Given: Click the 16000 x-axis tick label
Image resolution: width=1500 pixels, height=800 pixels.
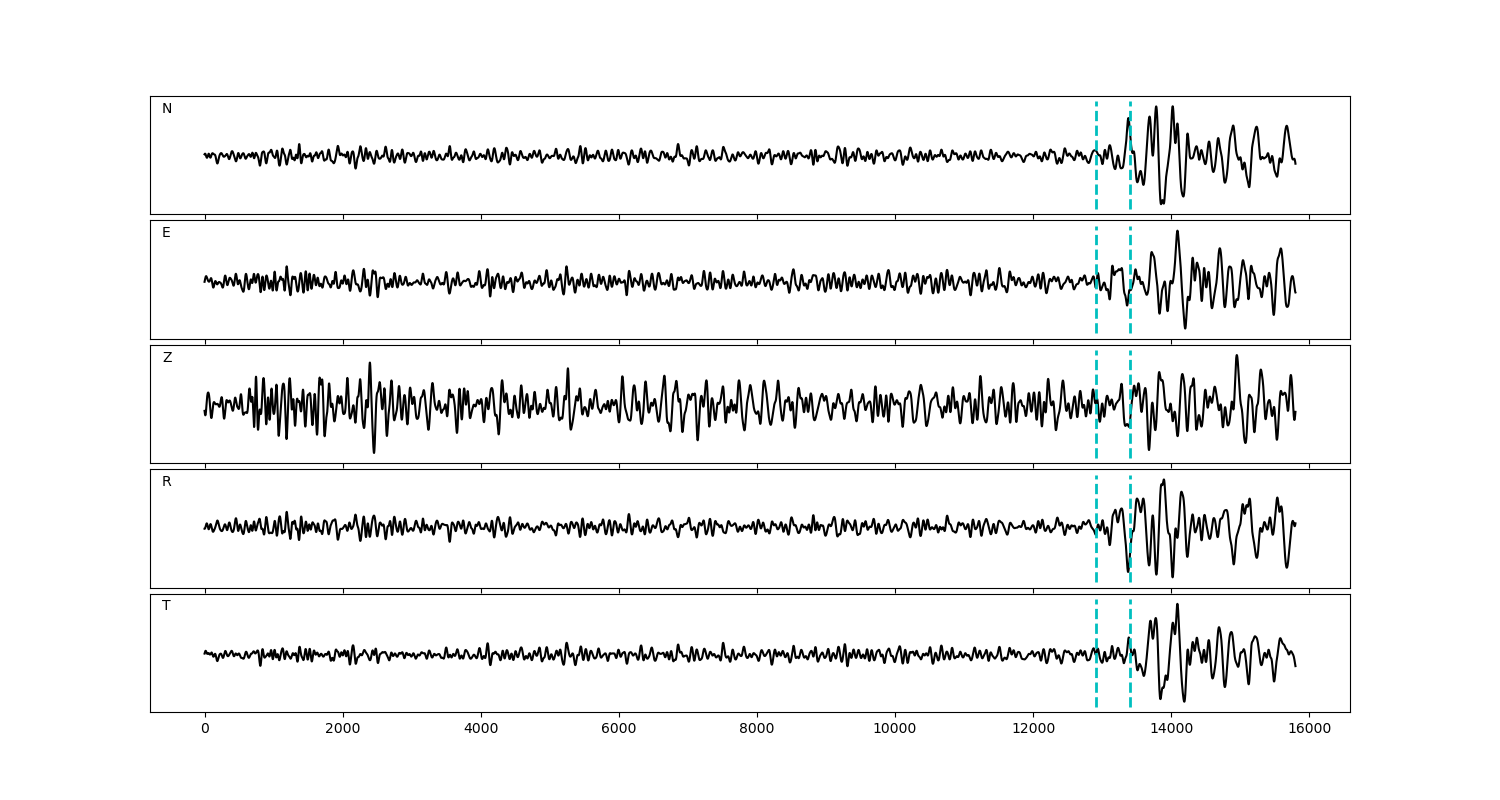Looking at the screenshot, I should click(x=1309, y=730).
